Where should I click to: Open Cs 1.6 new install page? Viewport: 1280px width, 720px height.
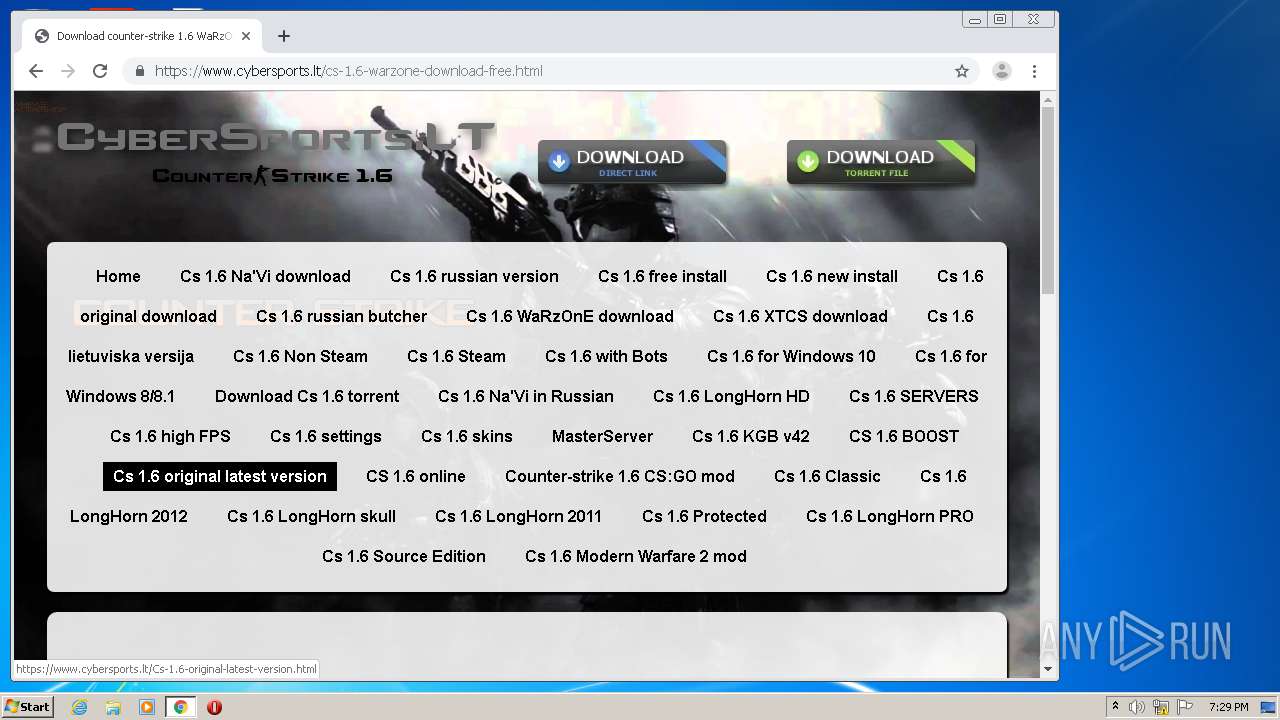(832, 276)
